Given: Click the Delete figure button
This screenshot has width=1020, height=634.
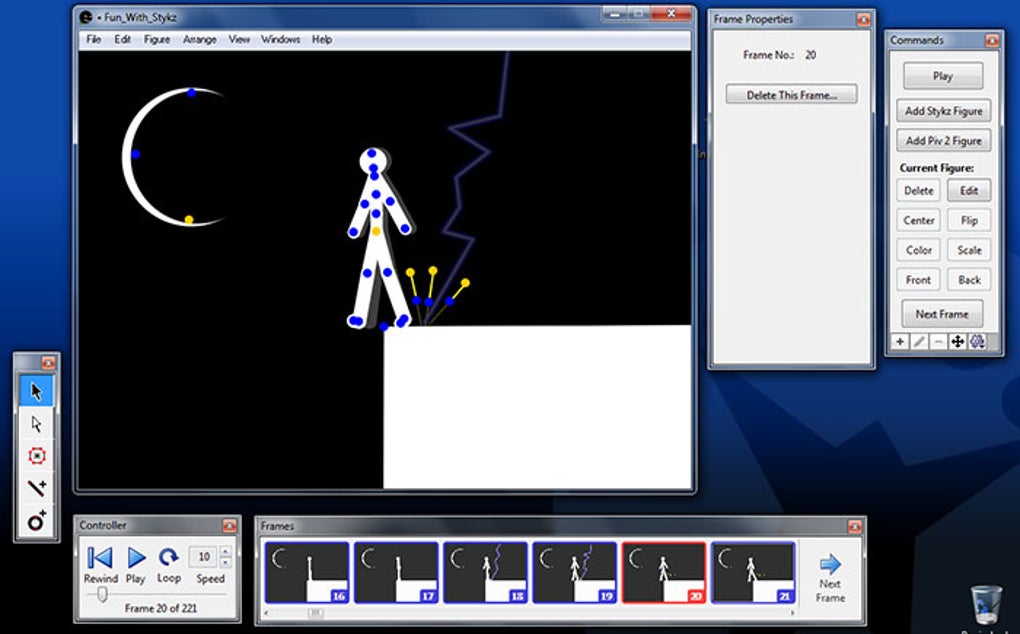Looking at the screenshot, I should (x=919, y=191).
